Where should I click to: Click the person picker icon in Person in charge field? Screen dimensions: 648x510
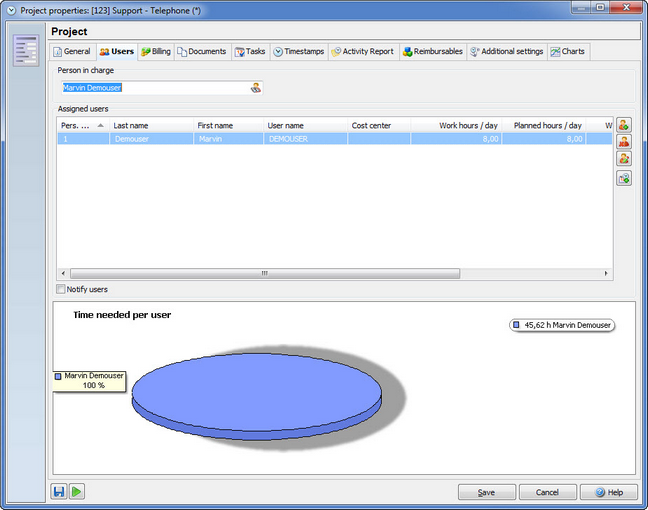click(x=256, y=88)
